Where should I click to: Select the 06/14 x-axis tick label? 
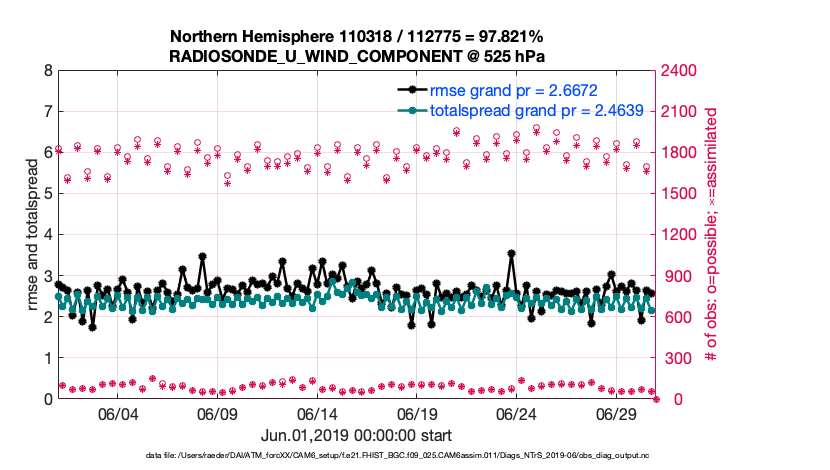(316, 415)
